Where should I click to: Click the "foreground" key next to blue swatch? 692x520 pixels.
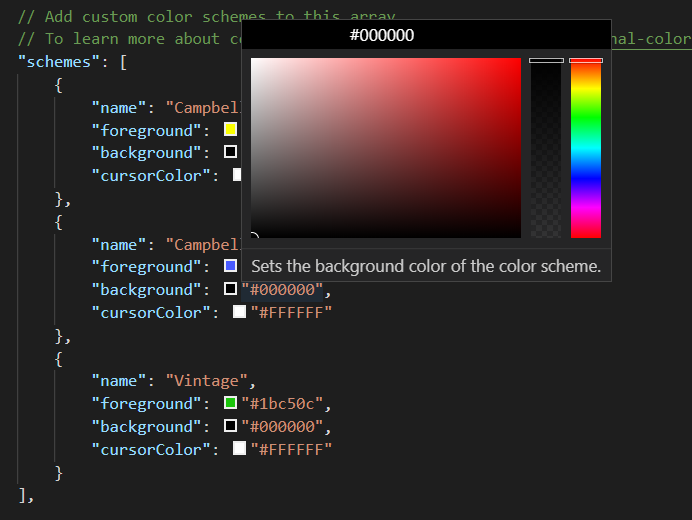tap(147, 267)
